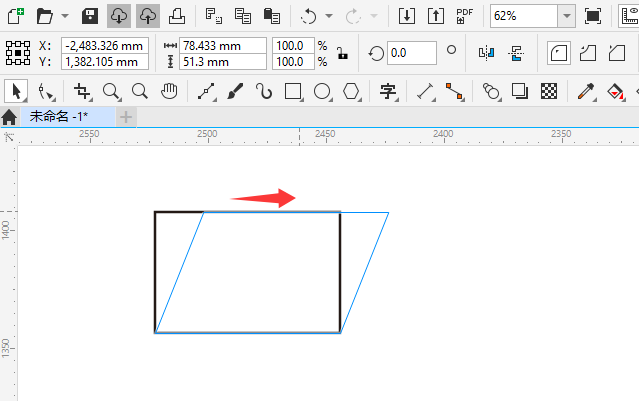Expand the zoom level dropdown arrow

tap(566, 16)
